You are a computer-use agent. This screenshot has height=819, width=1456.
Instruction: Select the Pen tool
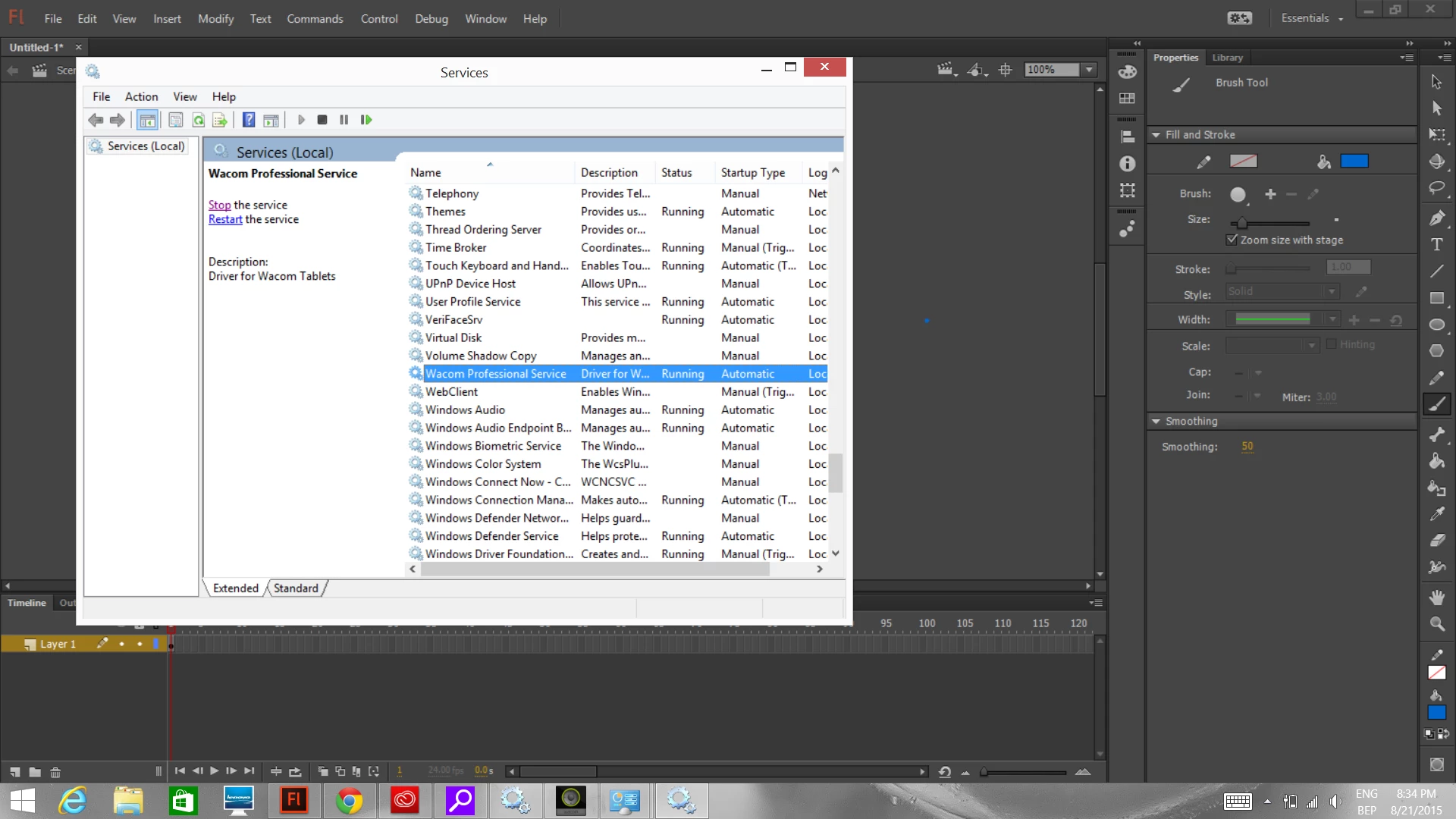point(1436,218)
